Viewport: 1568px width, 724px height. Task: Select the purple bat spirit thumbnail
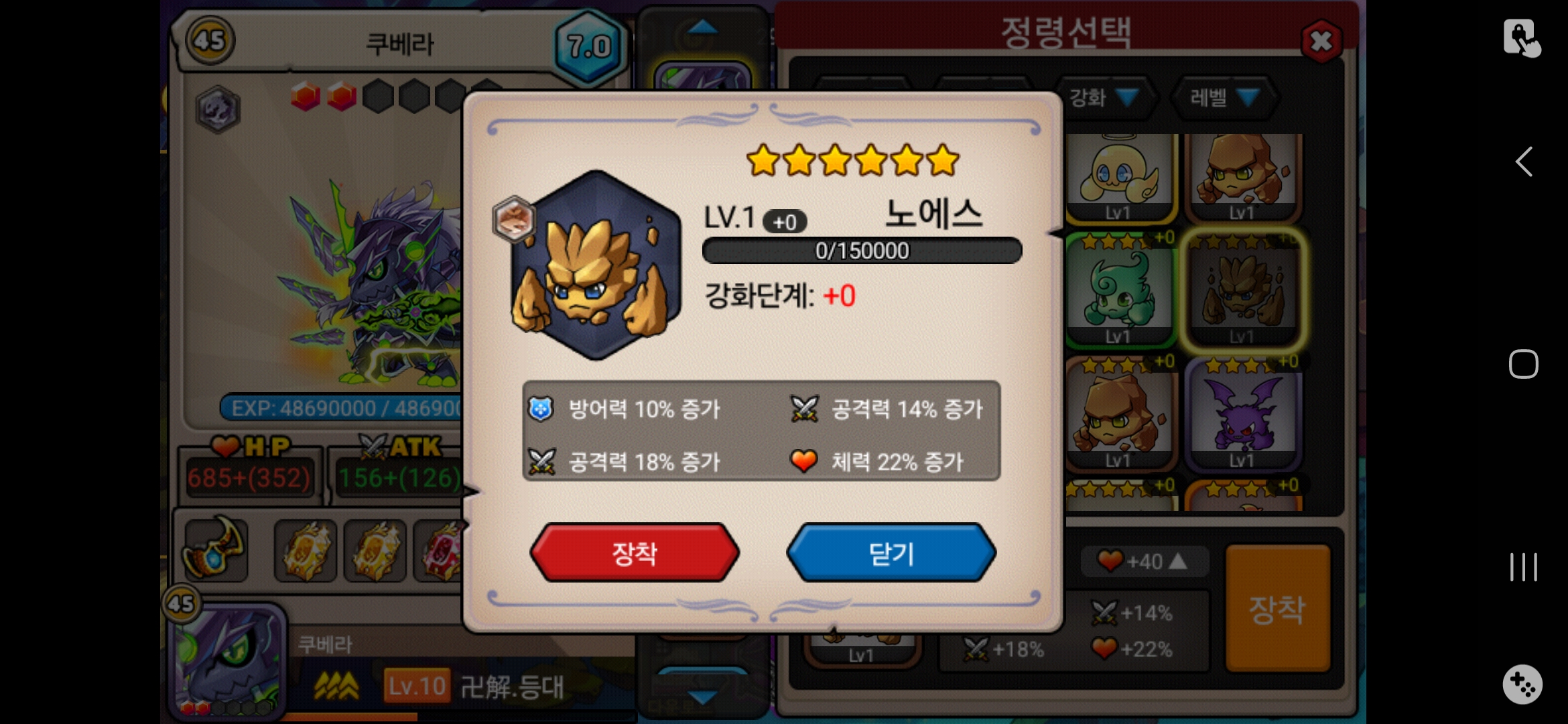[1244, 414]
